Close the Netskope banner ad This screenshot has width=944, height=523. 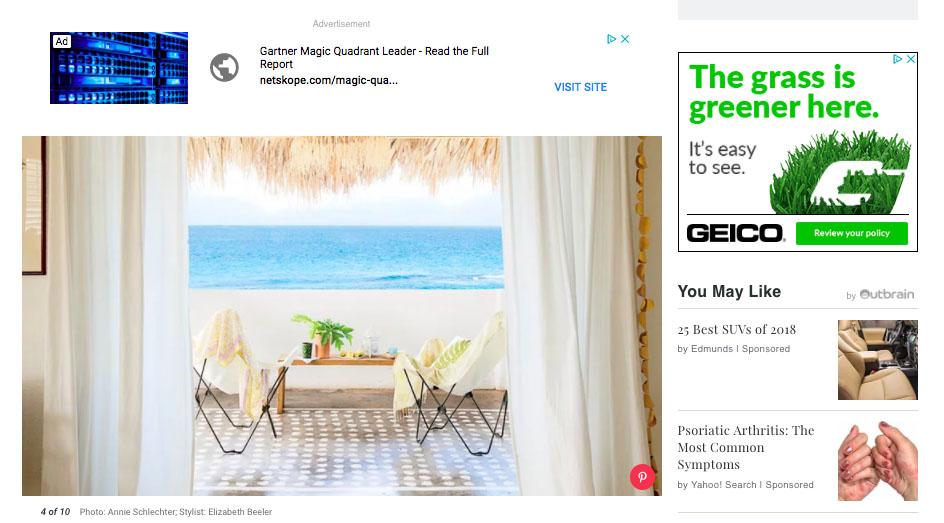625,39
